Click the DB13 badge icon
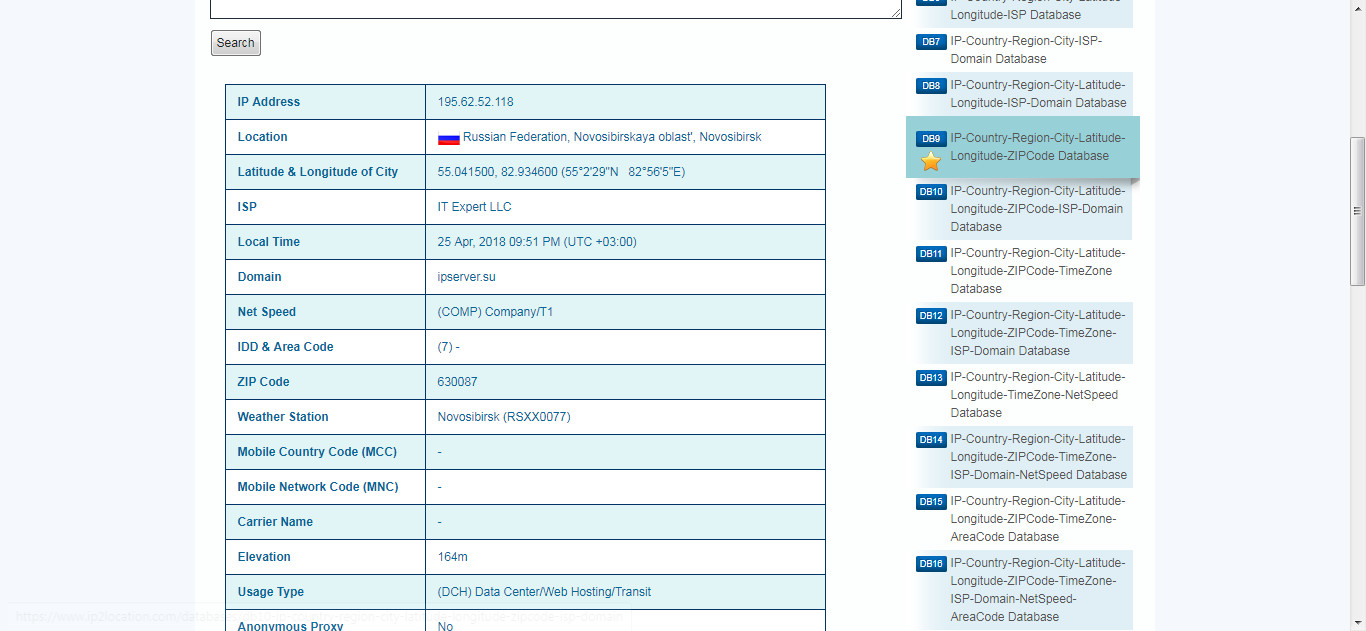1366x631 pixels. 931,378
